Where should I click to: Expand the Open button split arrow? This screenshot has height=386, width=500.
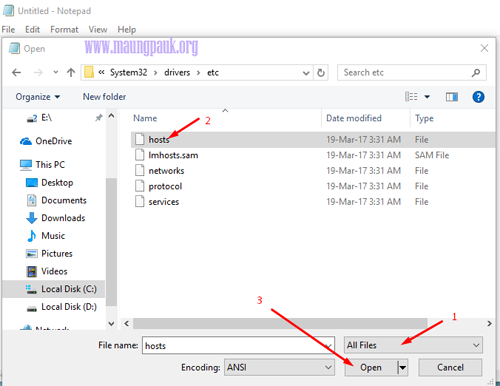(x=403, y=368)
